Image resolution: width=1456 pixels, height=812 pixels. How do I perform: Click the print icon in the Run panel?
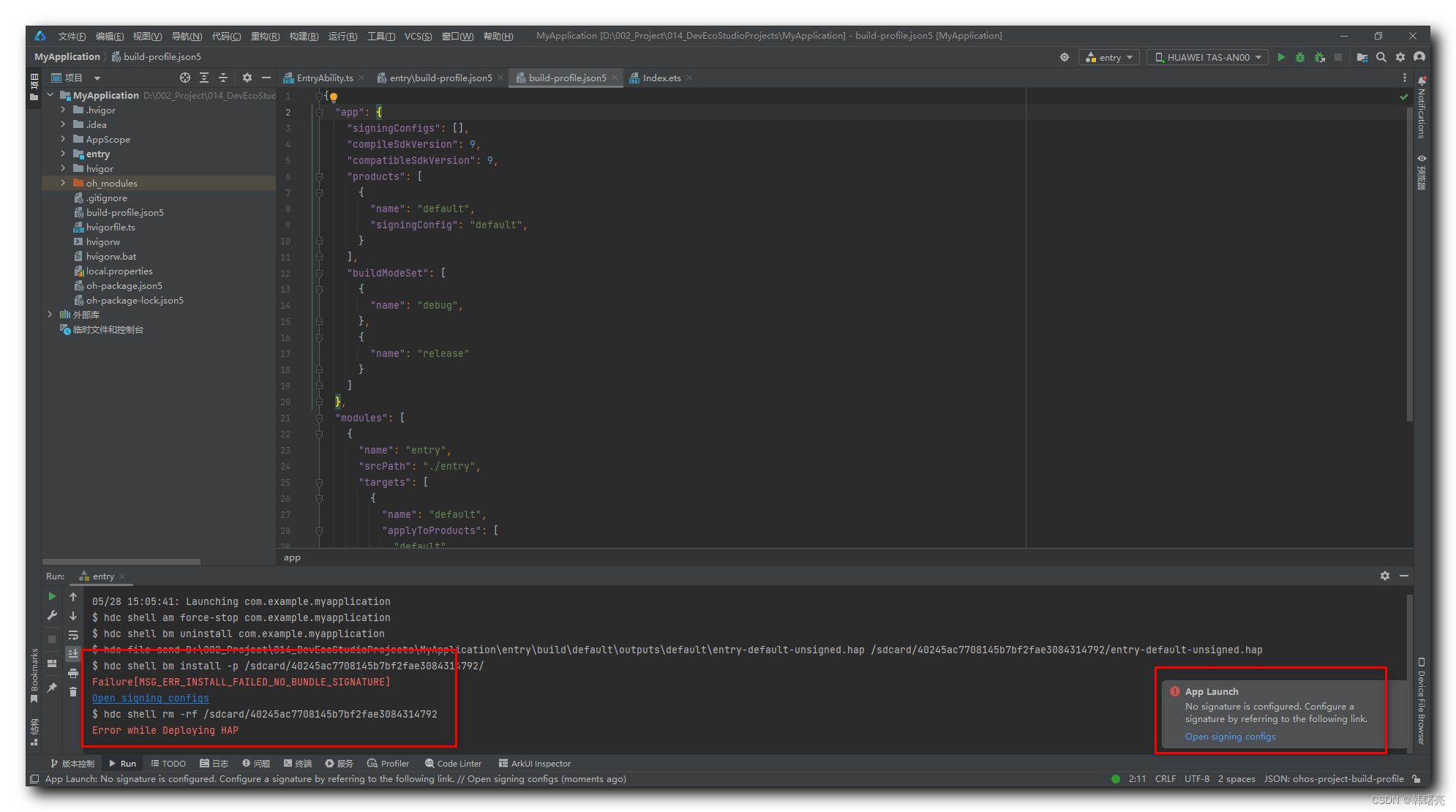click(x=73, y=673)
